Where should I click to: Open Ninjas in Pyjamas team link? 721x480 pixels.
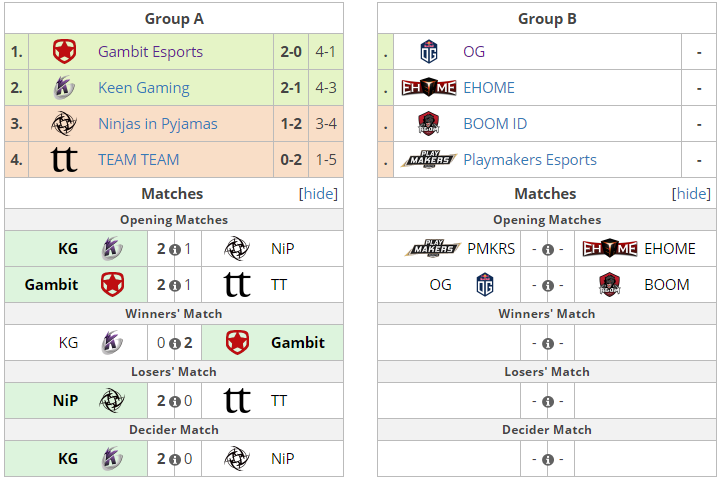(x=158, y=124)
